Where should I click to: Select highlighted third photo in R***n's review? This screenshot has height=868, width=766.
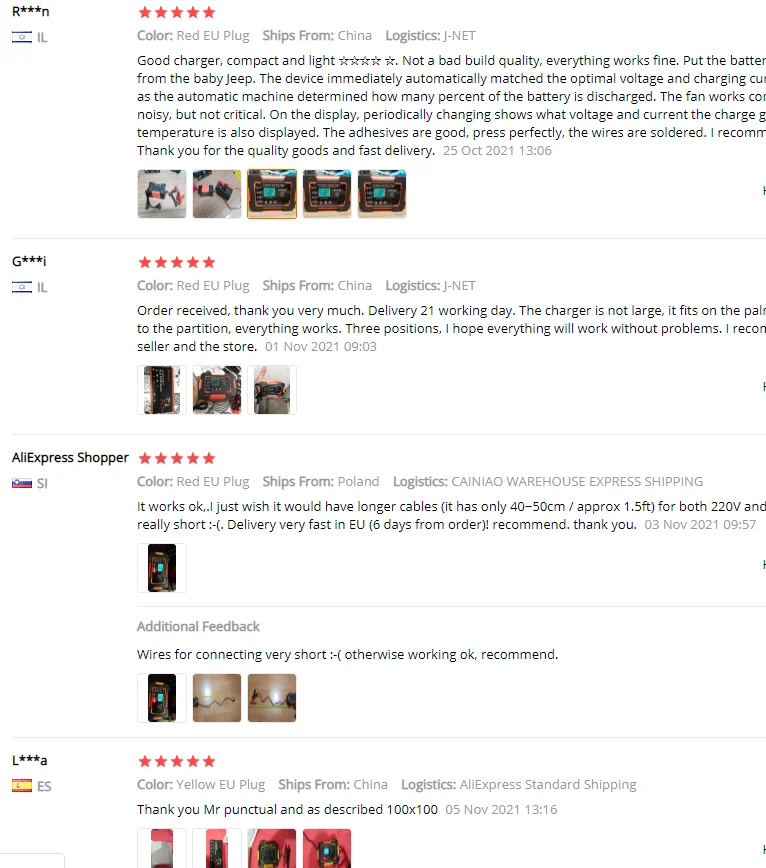272,194
